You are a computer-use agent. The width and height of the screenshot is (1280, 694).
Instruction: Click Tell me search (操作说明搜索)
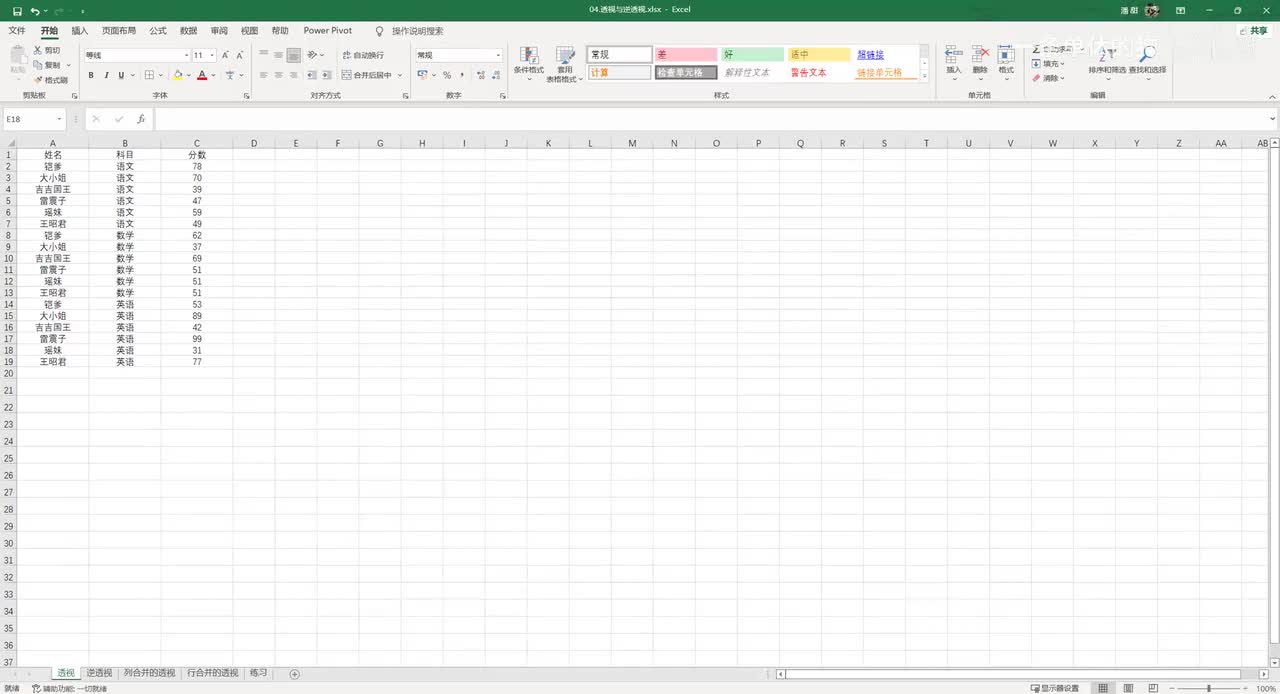[x=409, y=31]
